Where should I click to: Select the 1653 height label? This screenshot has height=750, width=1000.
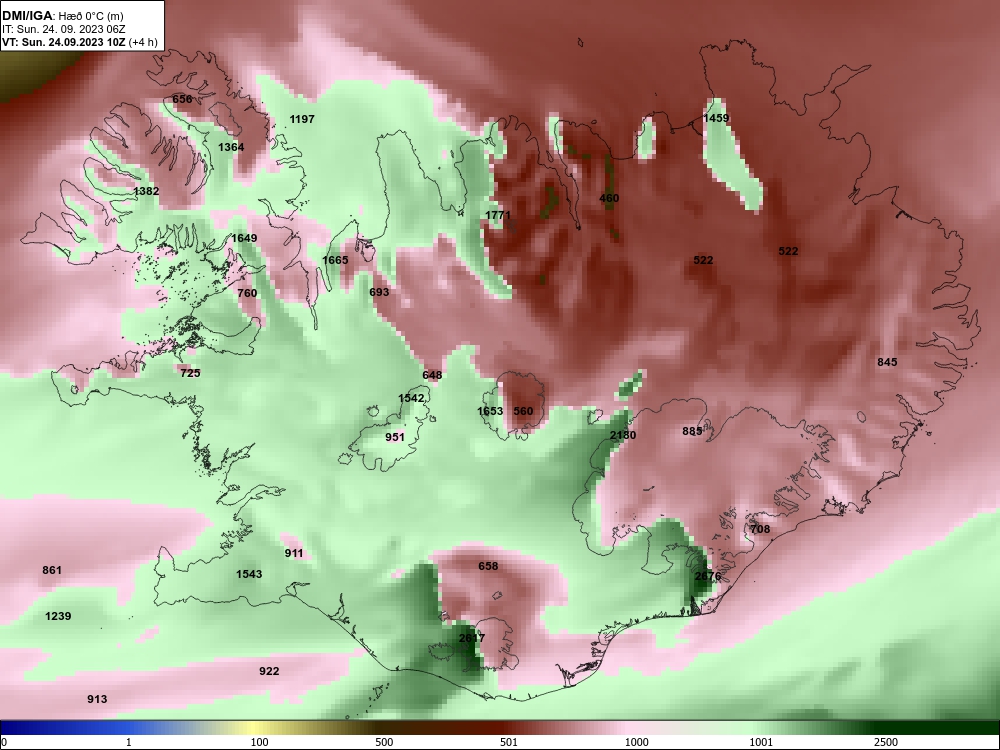490,411
